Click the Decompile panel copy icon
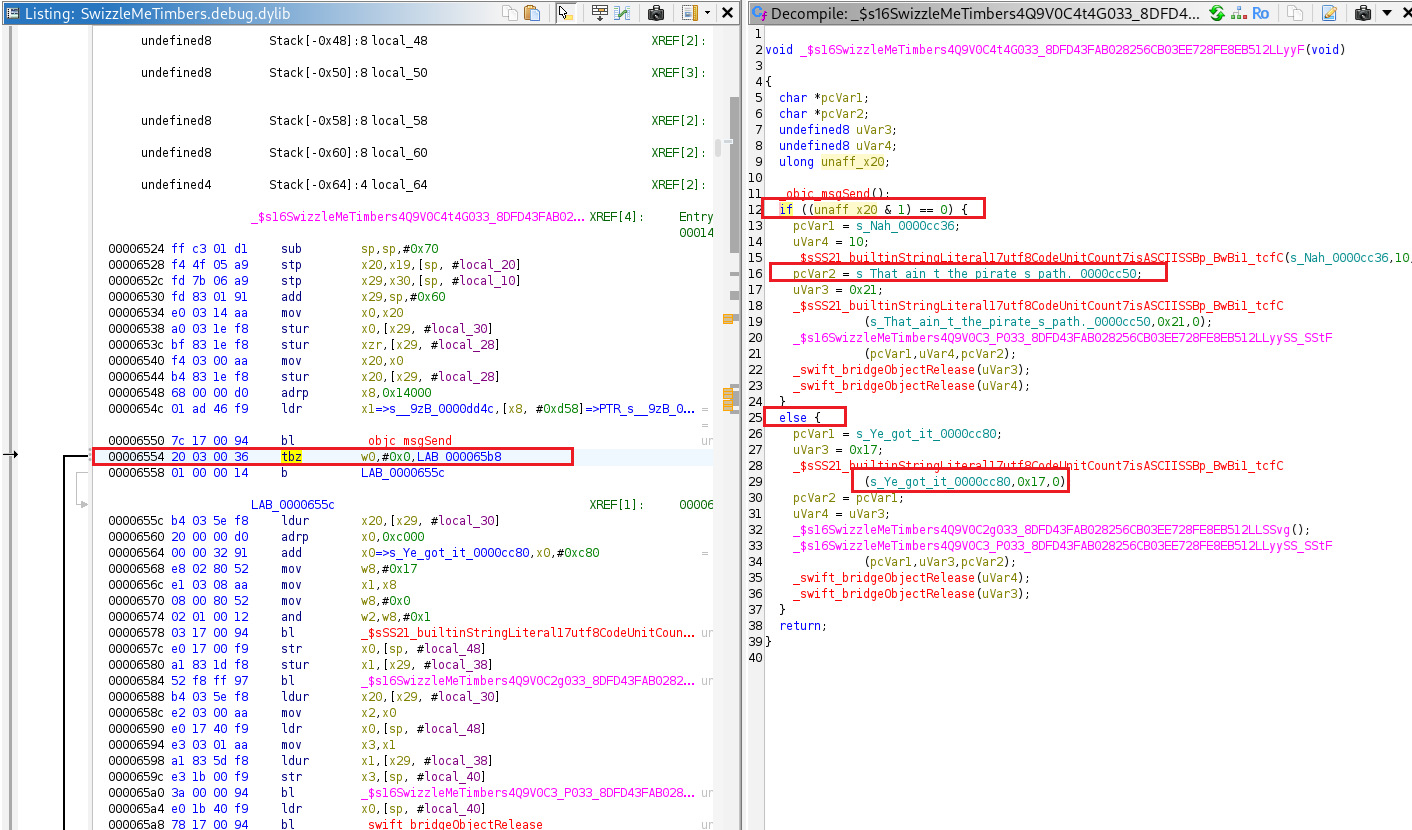Screen dimensions: 1412x830 pyautogui.click(x=1295, y=13)
